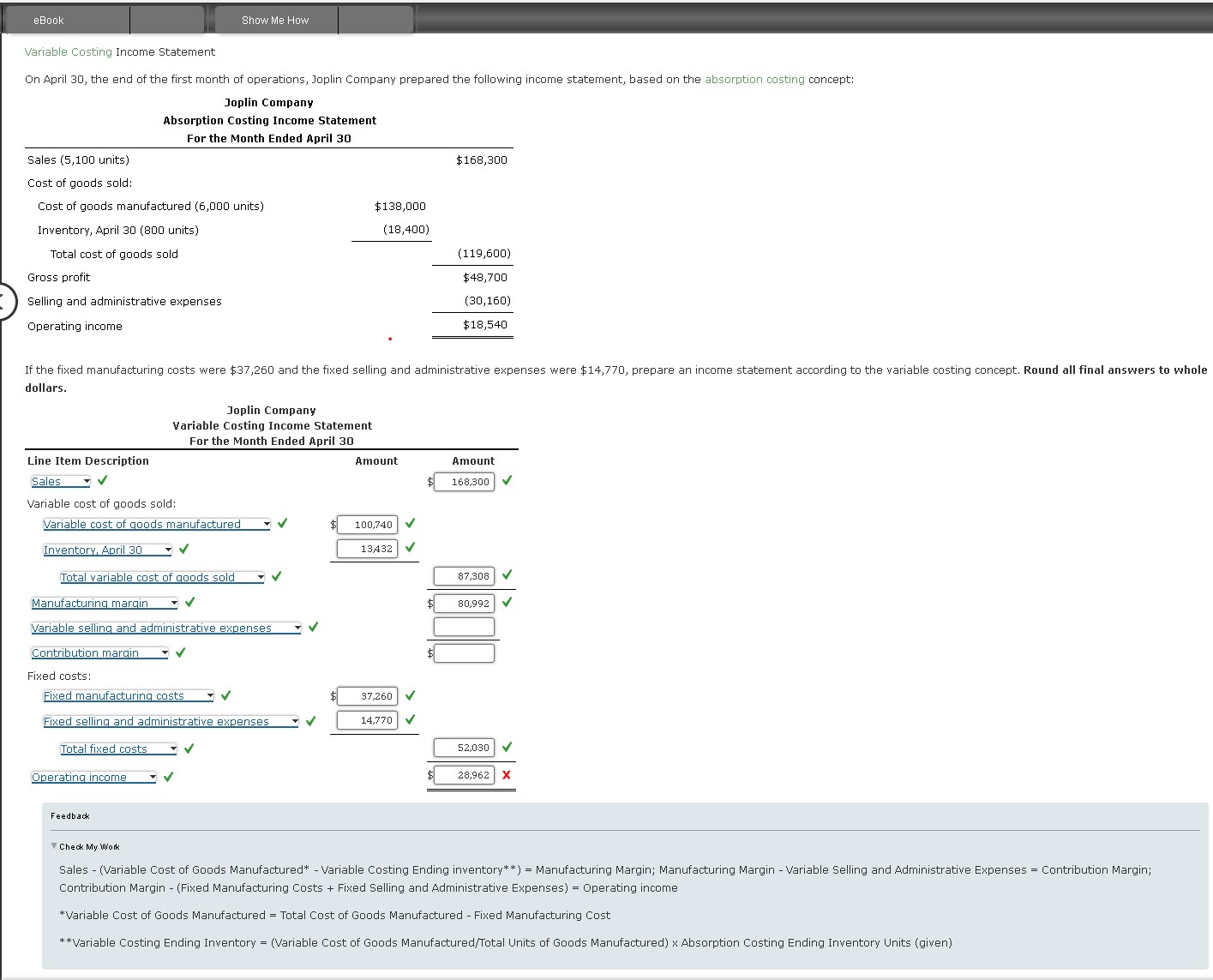Click the green checkmark beside Sales amount 168,300
This screenshot has width=1213, height=980.
506,481
